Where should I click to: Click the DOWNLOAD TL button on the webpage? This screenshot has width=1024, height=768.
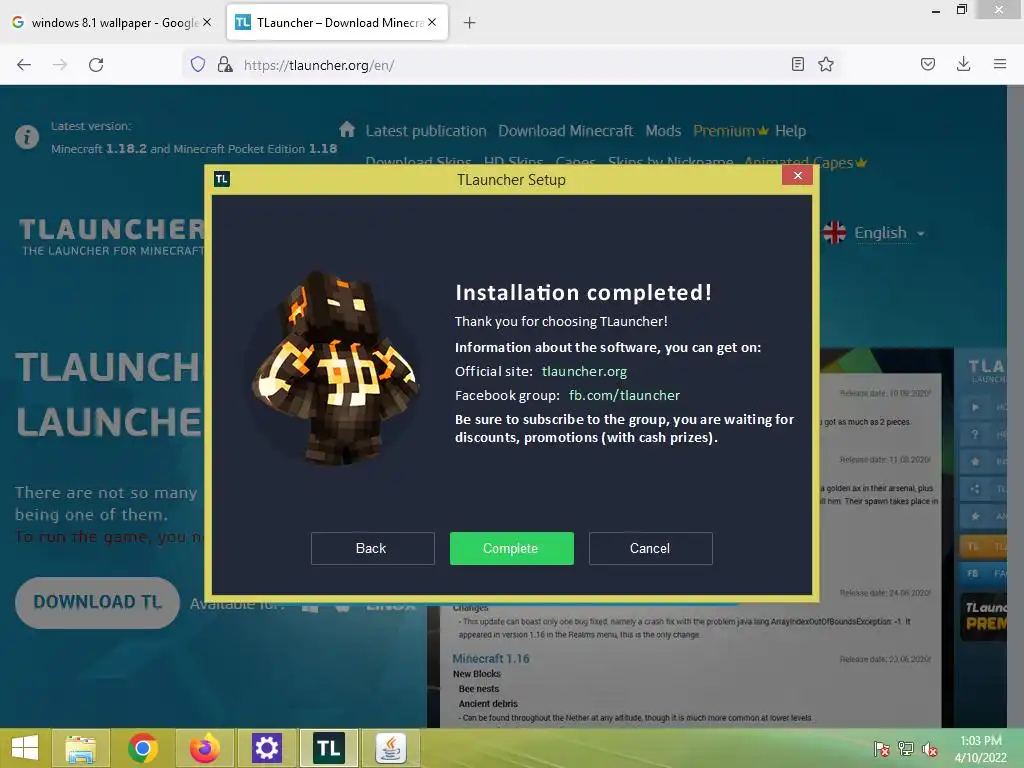[x=97, y=602]
